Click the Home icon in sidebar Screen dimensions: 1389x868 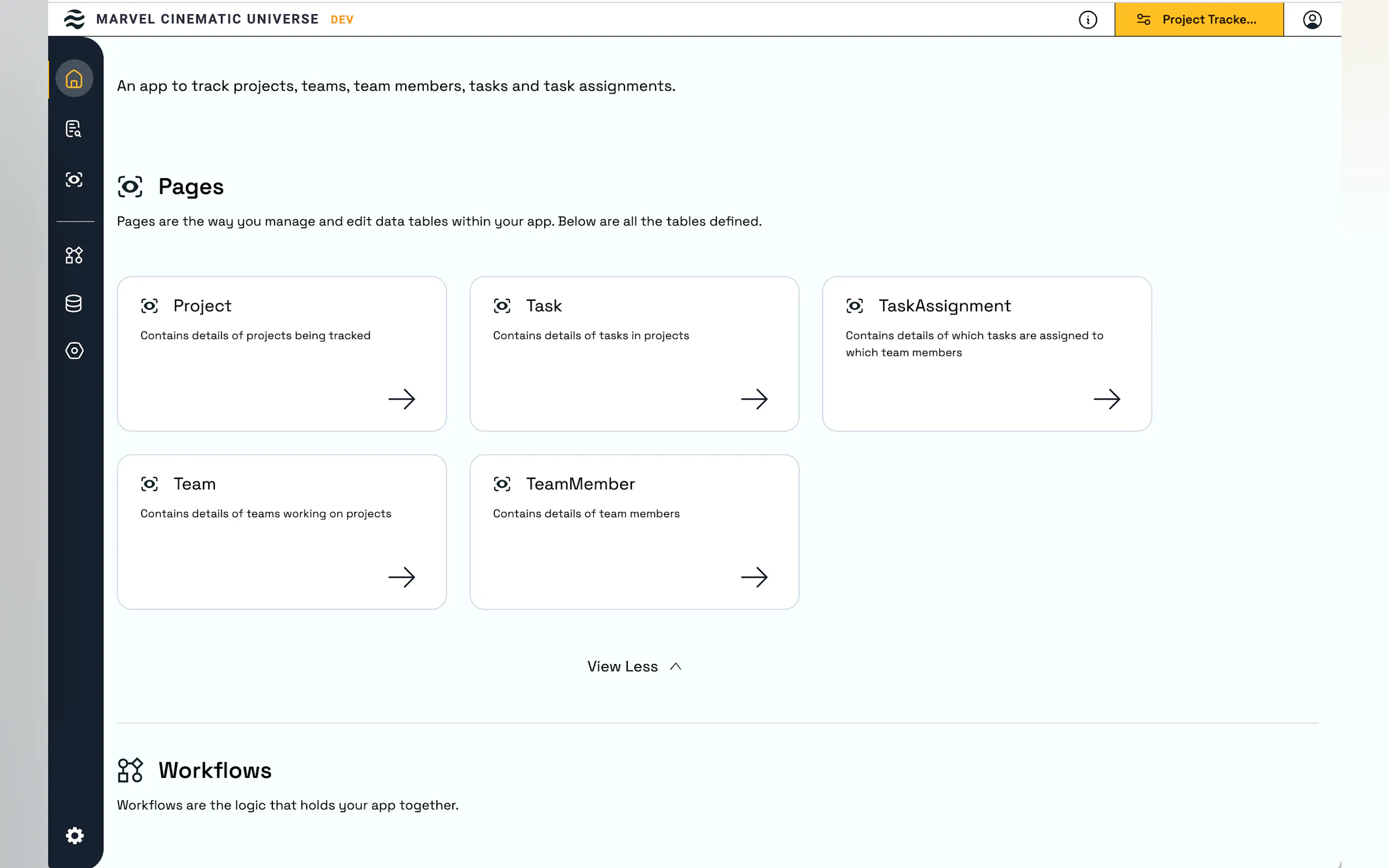[x=74, y=79]
